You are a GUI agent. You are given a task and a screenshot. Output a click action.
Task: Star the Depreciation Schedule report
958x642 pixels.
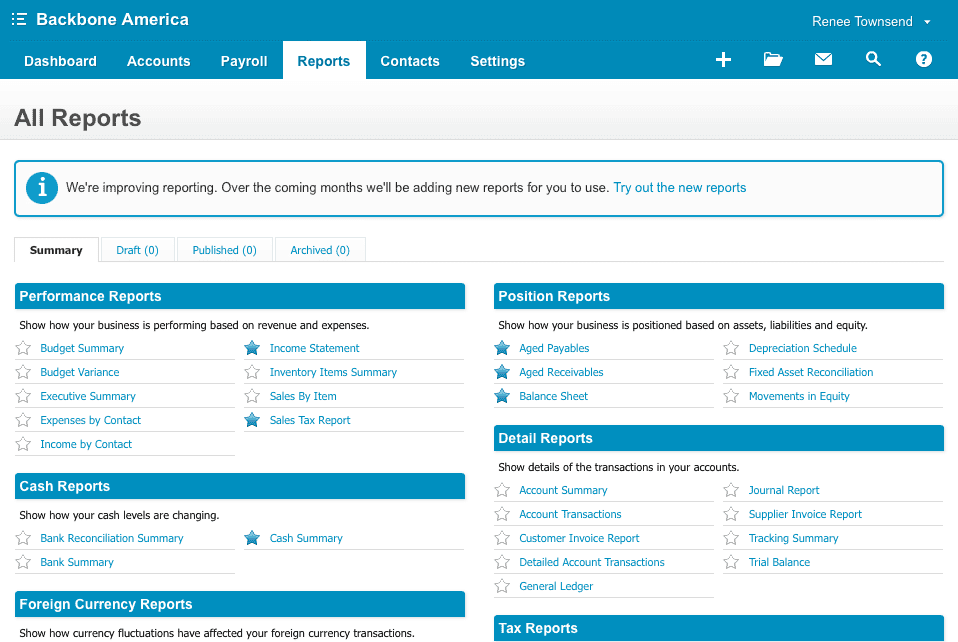point(731,348)
